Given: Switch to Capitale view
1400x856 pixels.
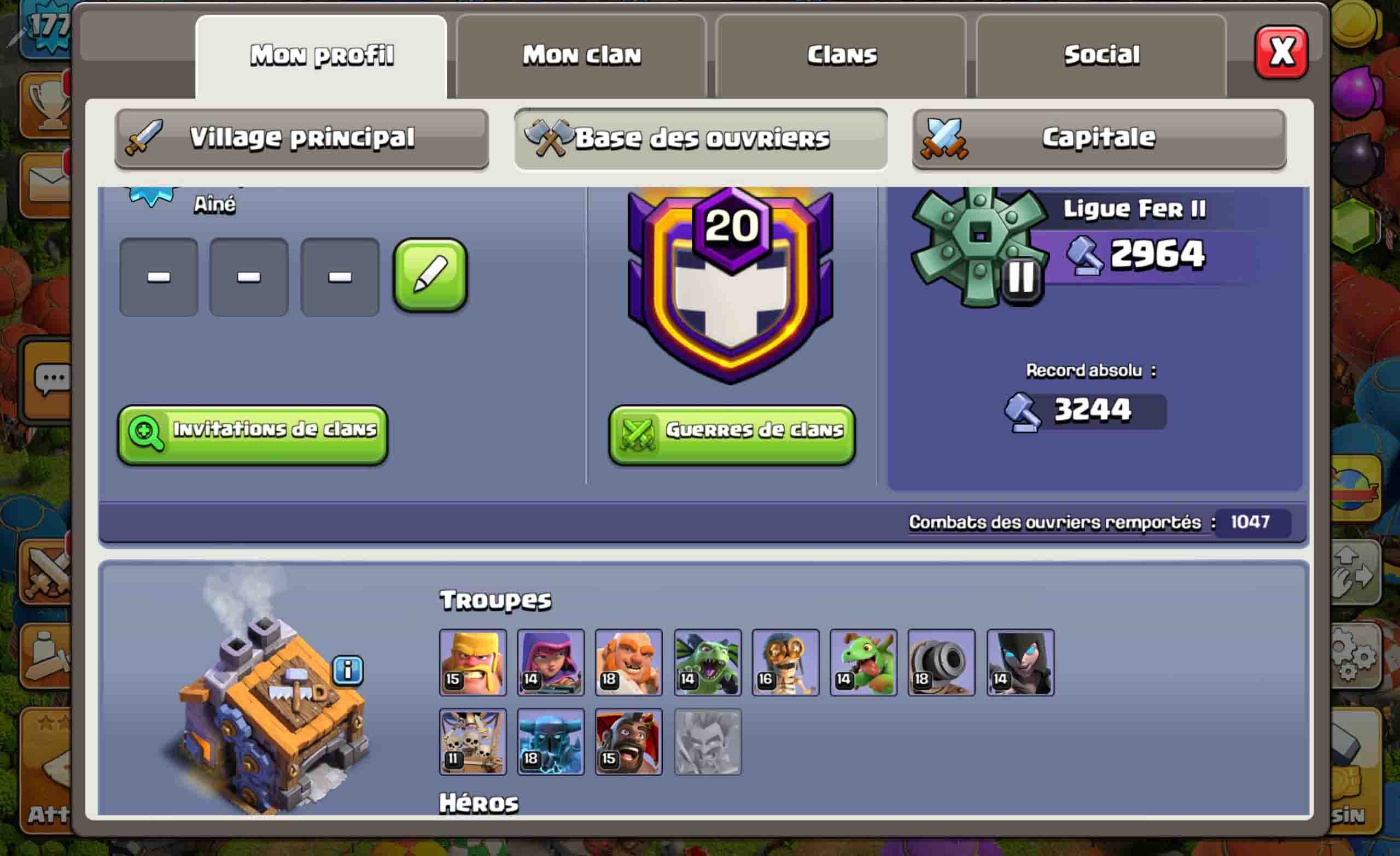Looking at the screenshot, I should (x=1099, y=139).
